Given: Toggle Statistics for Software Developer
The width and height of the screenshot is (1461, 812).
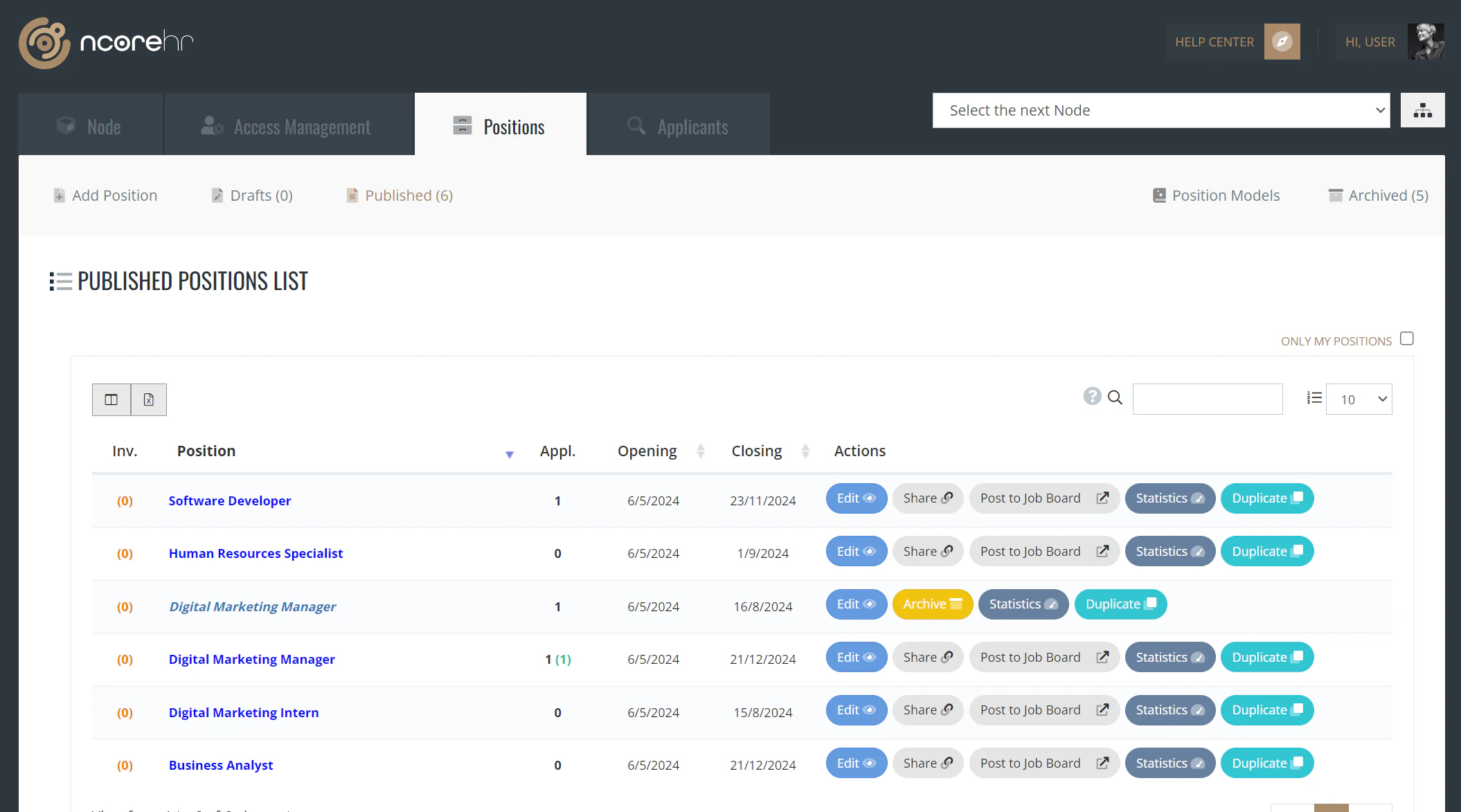Looking at the screenshot, I should click(x=1169, y=498).
